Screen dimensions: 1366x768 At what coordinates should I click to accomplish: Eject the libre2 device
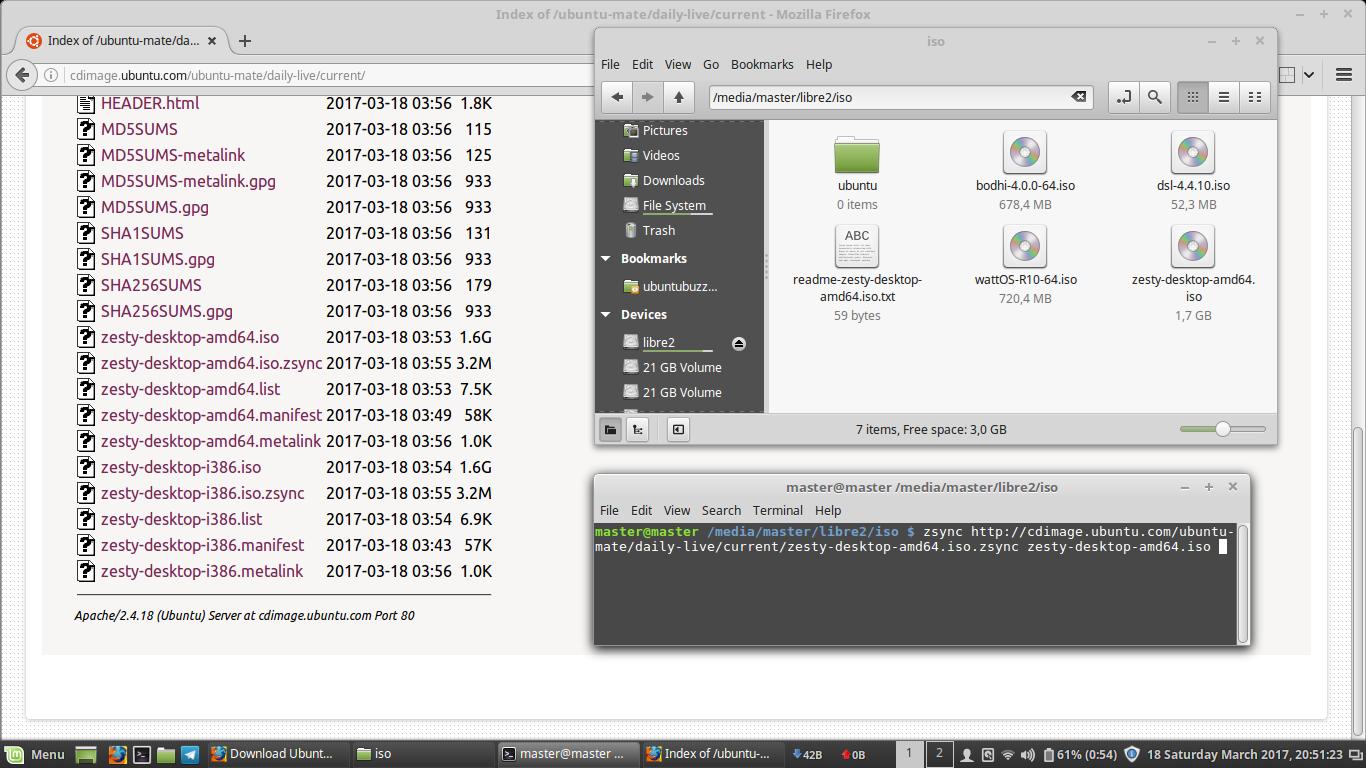tap(738, 343)
